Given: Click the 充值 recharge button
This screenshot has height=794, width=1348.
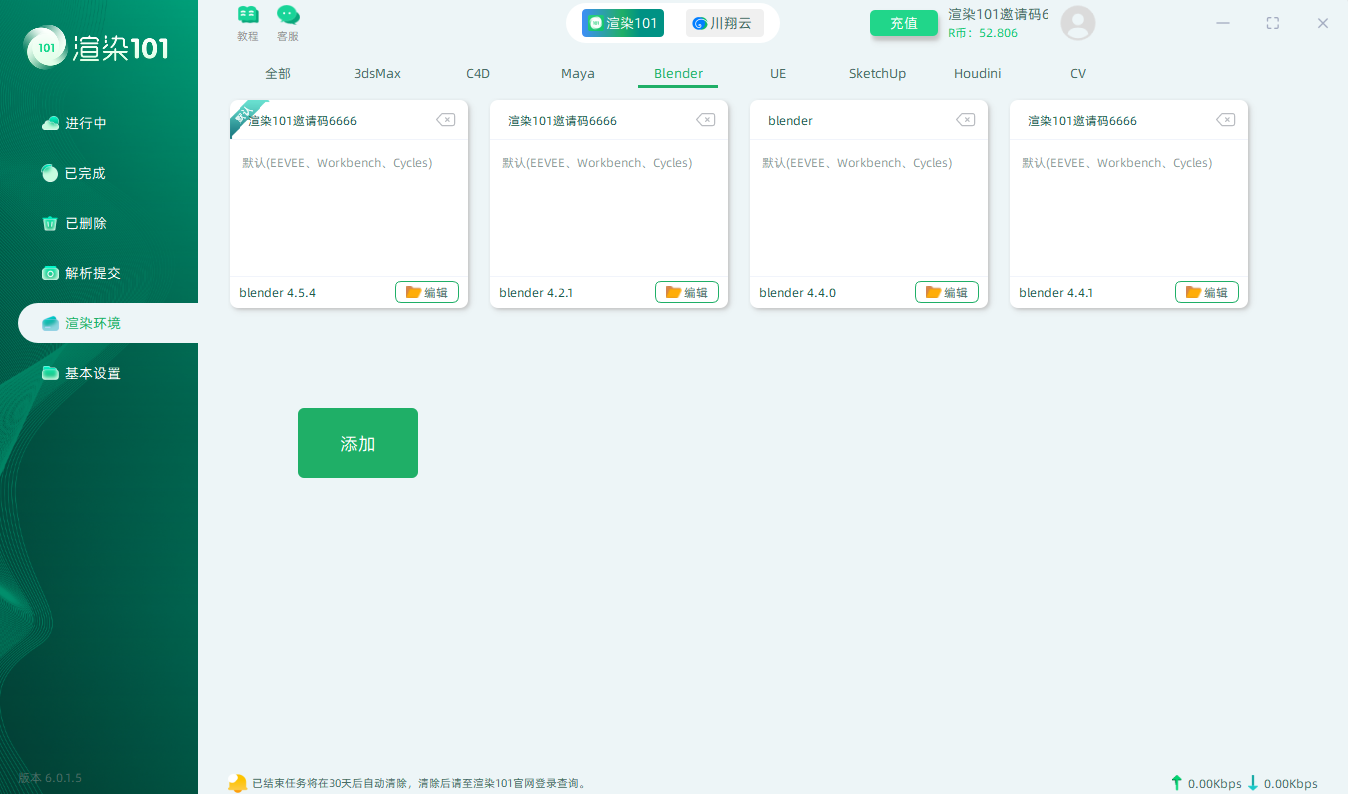Looking at the screenshot, I should (904, 23).
